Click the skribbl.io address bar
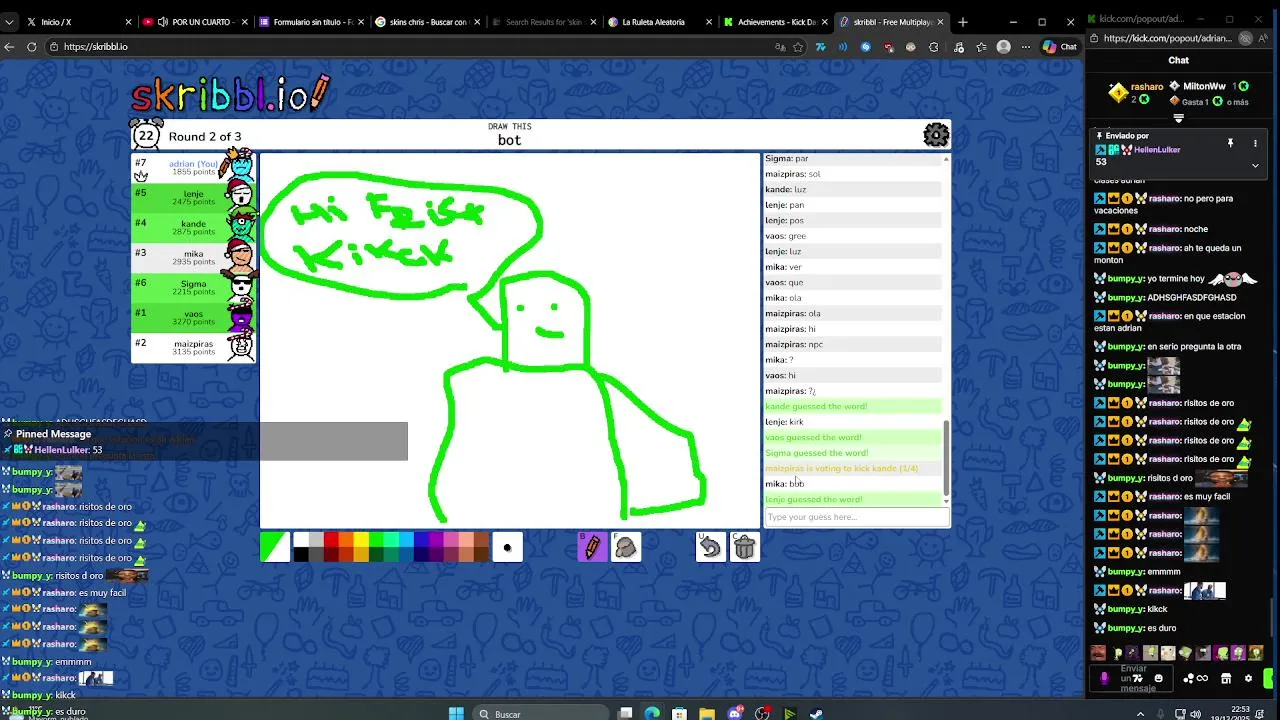The width and height of the screenshot is (1280, 720). click(410, 47)
